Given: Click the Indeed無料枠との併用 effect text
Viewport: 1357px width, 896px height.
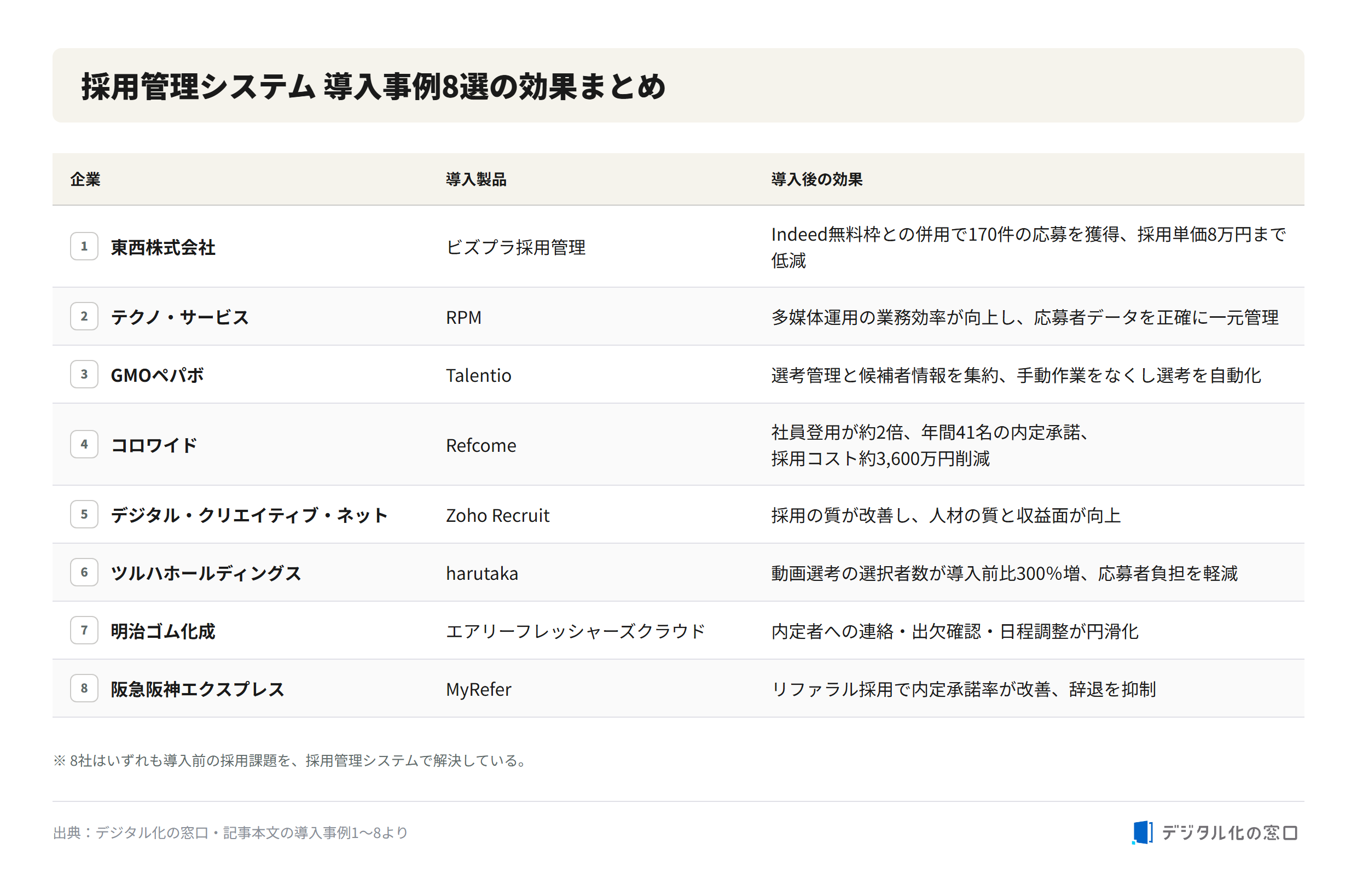Looking at the screenshot, I should [x=1028, y=247].
